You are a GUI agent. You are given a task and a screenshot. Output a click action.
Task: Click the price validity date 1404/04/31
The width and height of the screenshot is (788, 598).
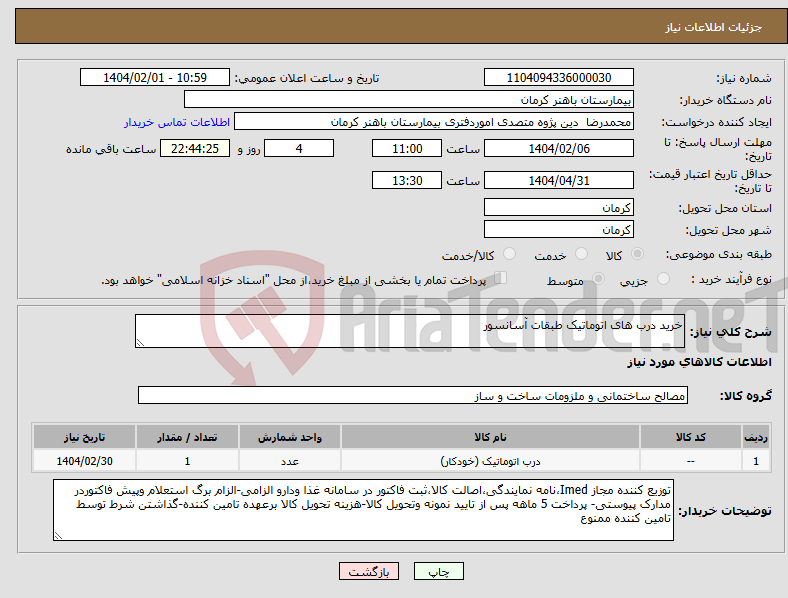point(558,180)
